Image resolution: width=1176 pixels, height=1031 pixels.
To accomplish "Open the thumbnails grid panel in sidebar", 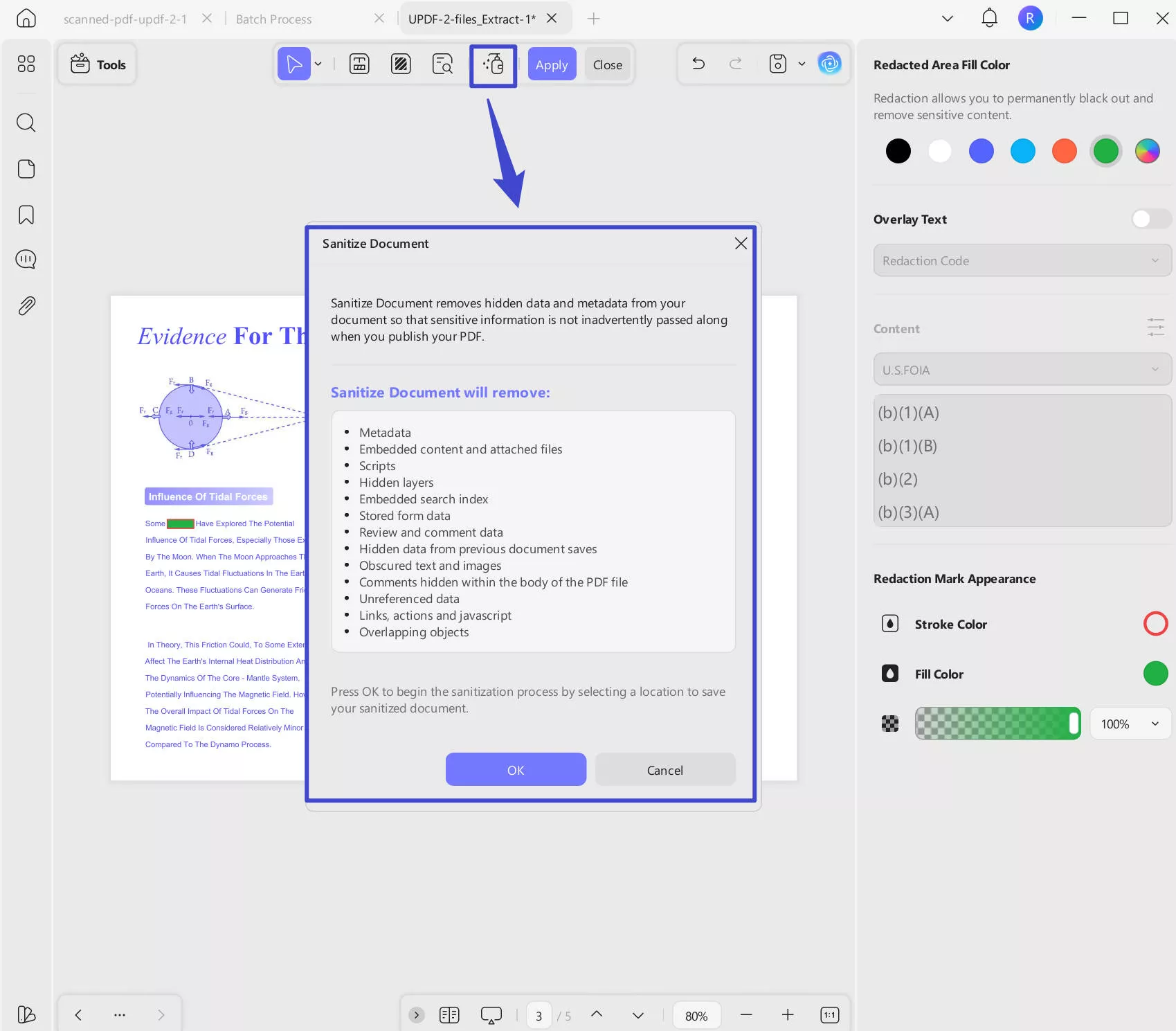I will [x=26, y=64].
